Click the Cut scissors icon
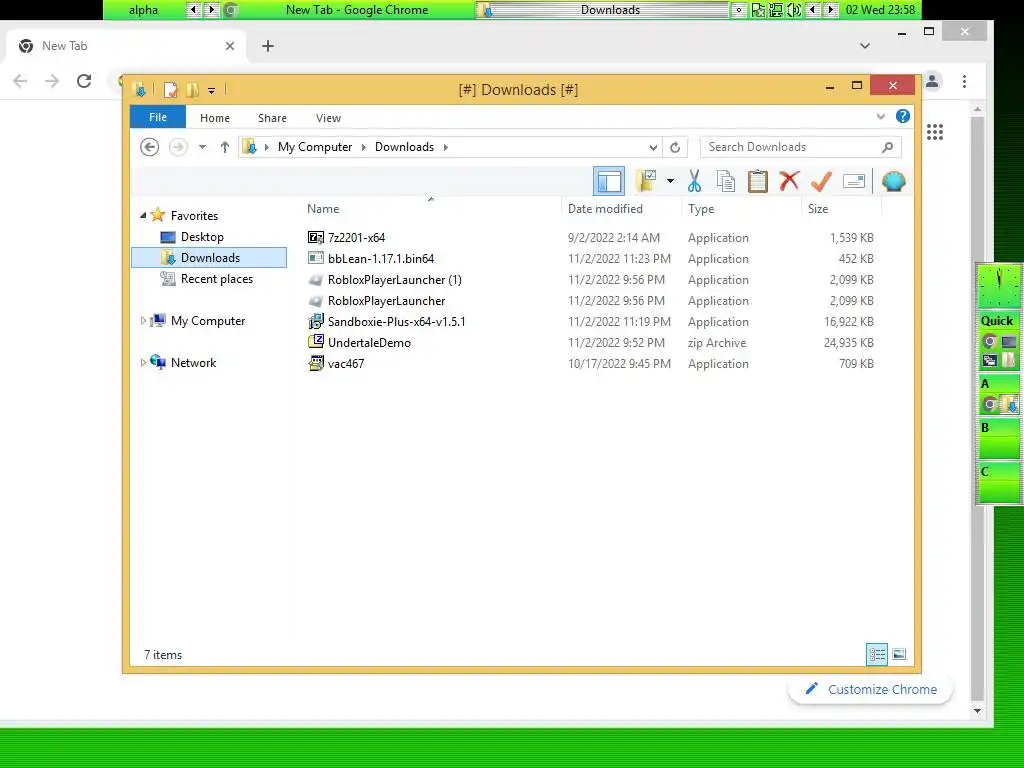 coord(694,181)
